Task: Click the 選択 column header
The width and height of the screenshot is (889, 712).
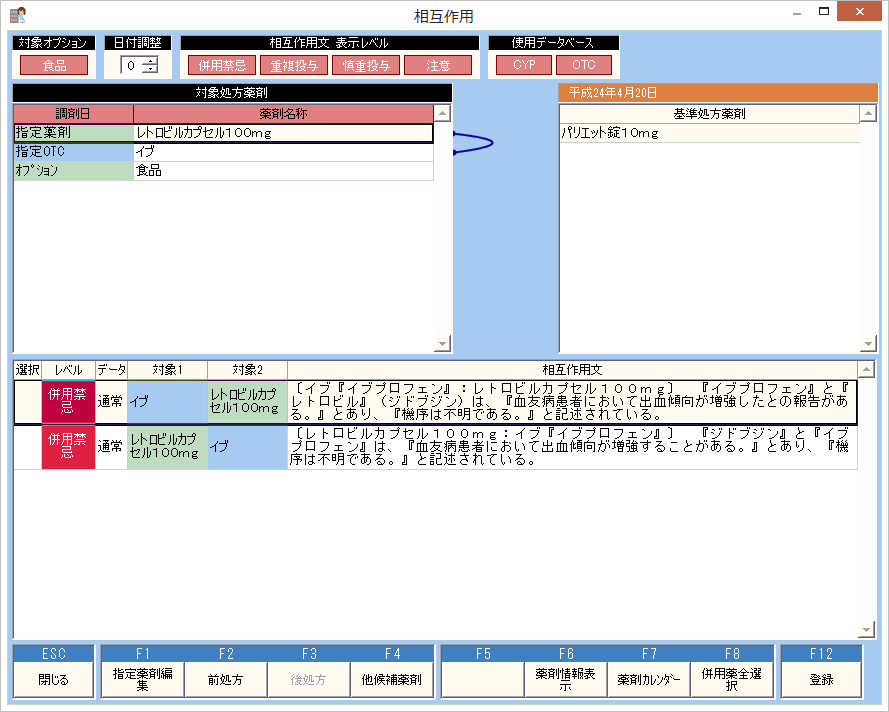Action: 28,370
